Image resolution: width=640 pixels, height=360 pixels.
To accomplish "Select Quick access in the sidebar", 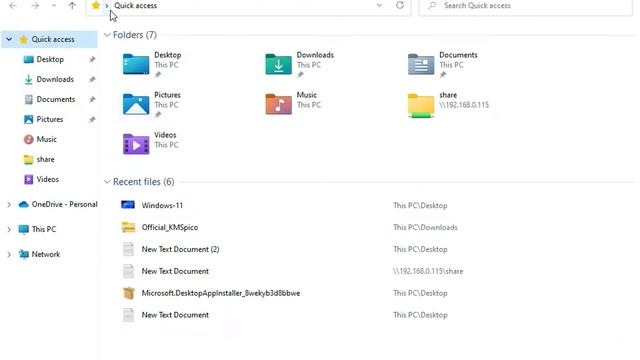I will tap(53, 39).
